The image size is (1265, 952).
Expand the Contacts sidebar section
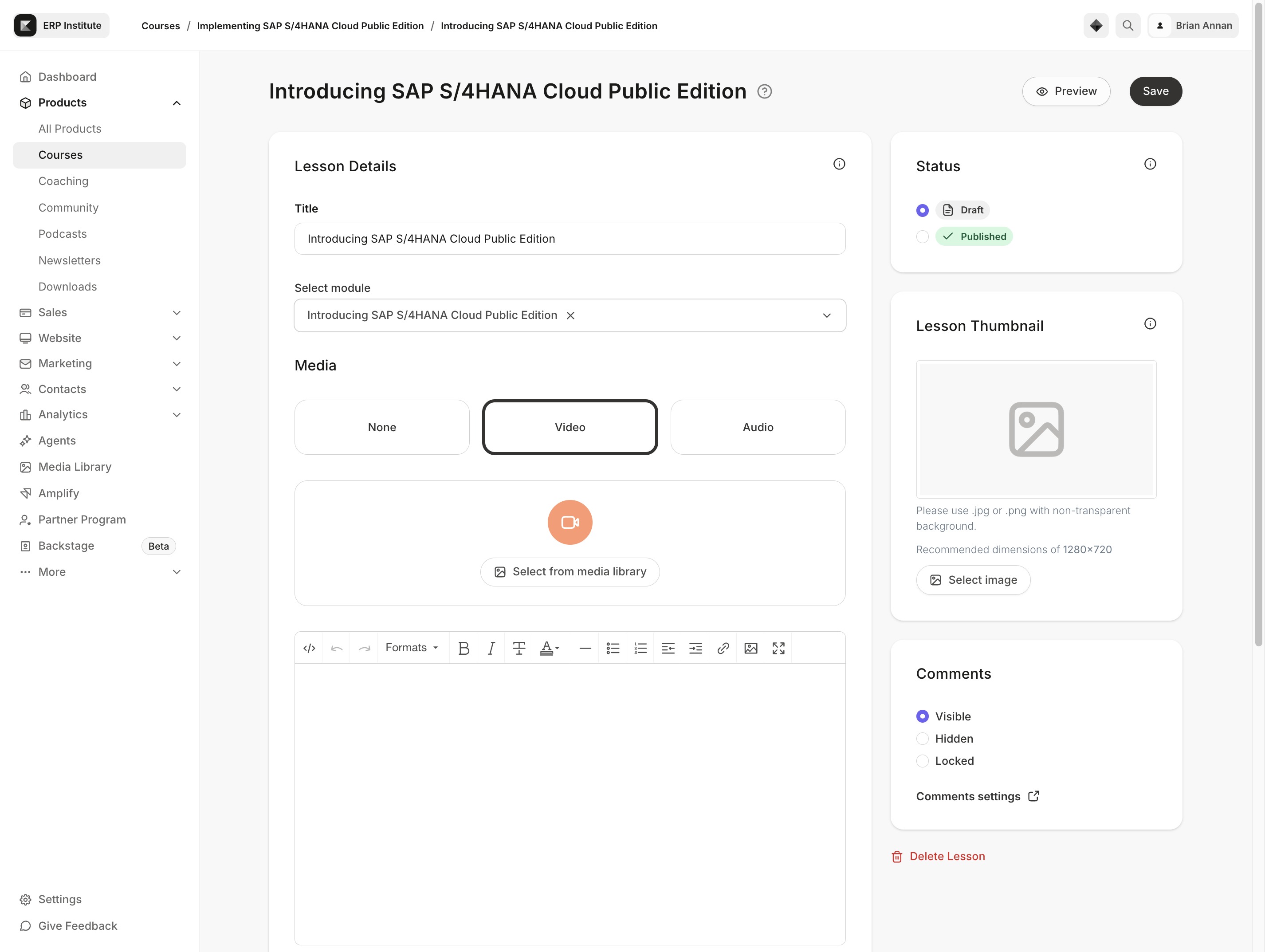[177, 389]
